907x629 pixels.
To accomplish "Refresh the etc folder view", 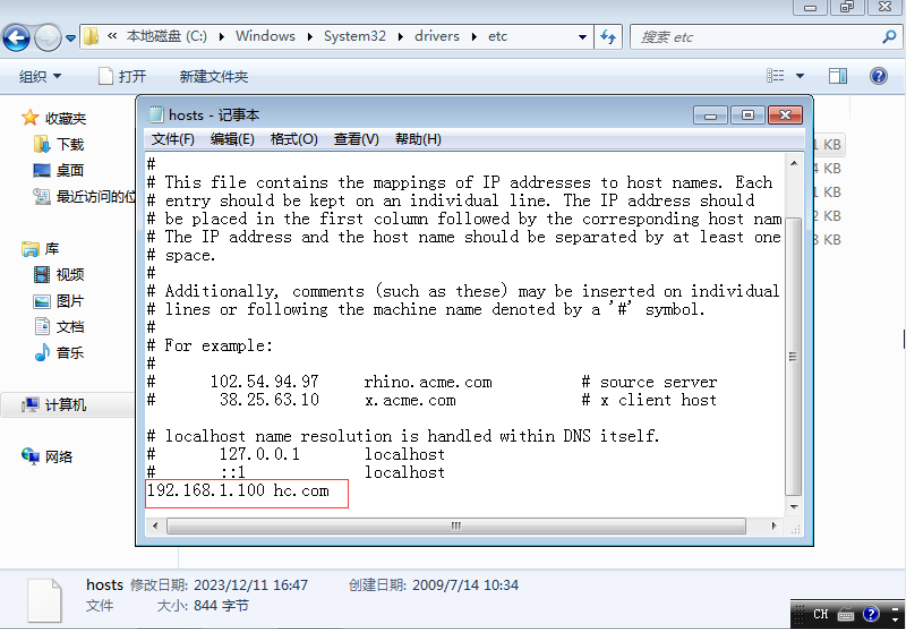I will [608, 37].
